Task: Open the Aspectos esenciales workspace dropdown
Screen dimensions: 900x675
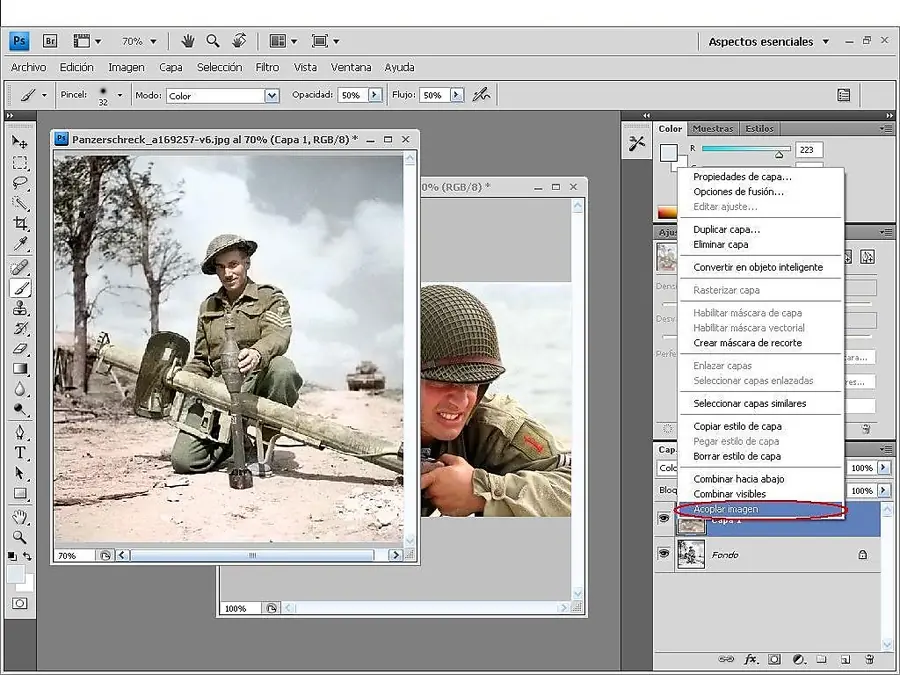Action: tap(825, 42)
